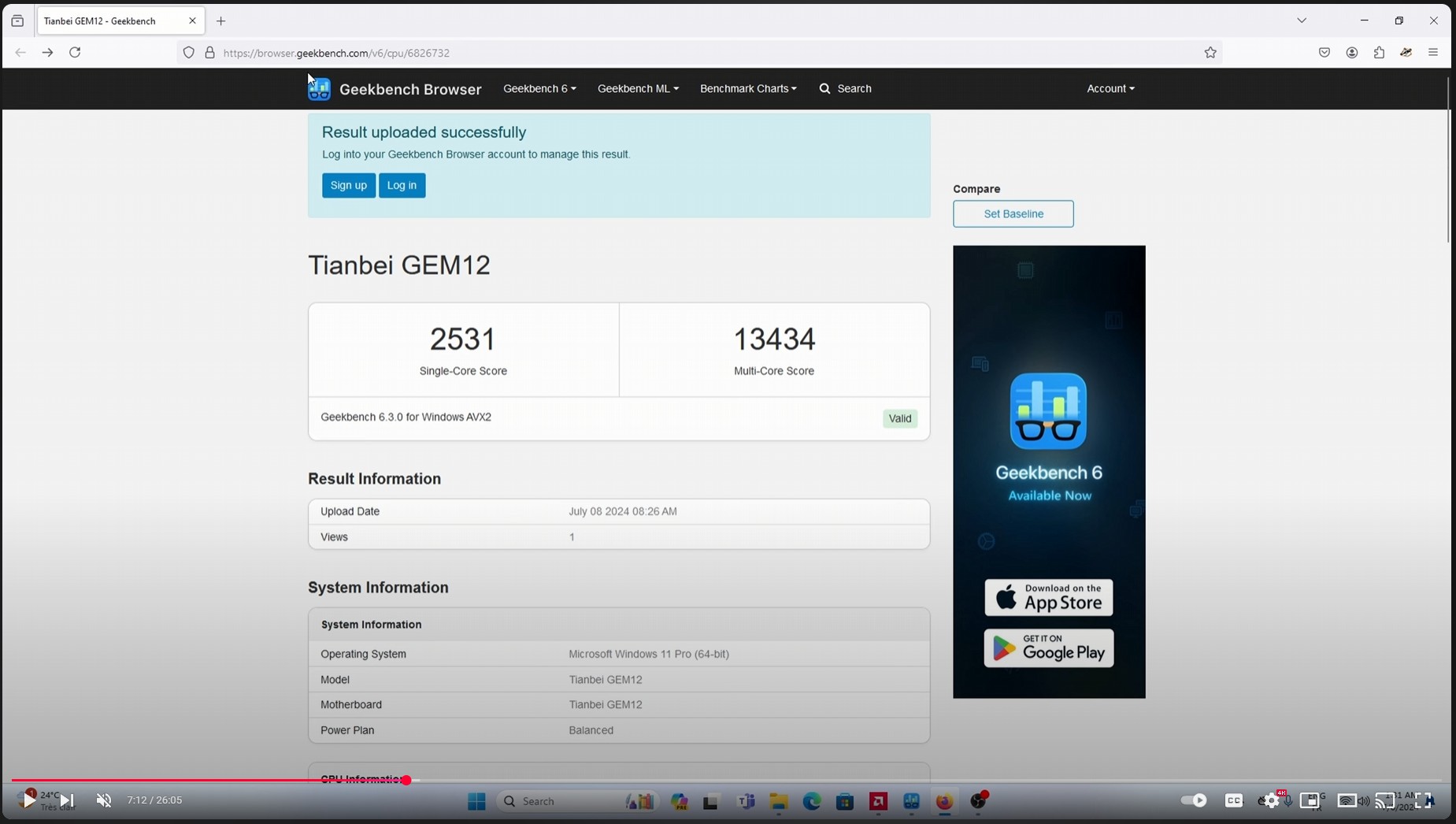
Task: Click the Search link in navbar
Action: pyautogui.click(x=854, y=89)
